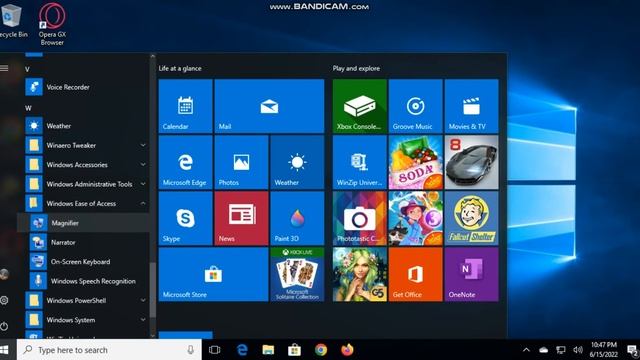Launch Candy Crush Soda tile
The height and width of the screenshot is (360, 640).
point(416,162)
